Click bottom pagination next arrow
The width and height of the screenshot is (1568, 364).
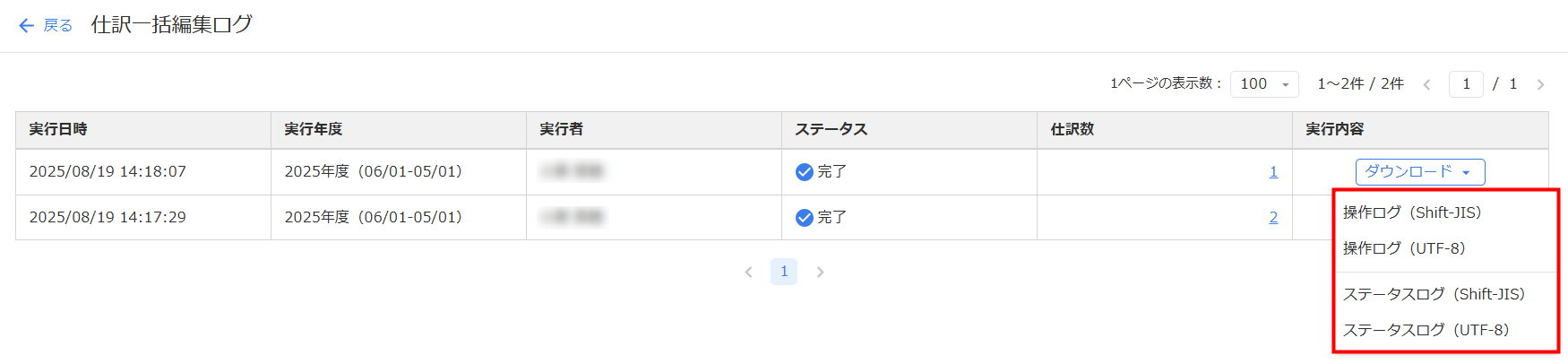820,272
